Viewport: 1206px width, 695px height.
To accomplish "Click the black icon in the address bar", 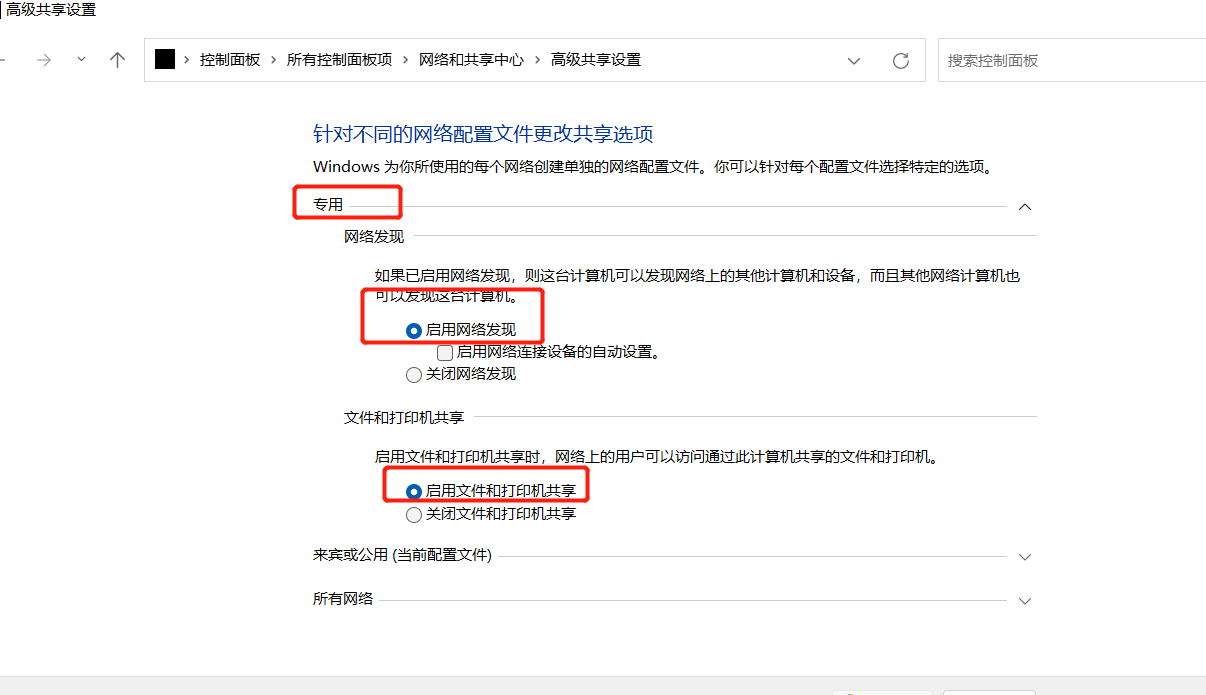I will 165,60.
